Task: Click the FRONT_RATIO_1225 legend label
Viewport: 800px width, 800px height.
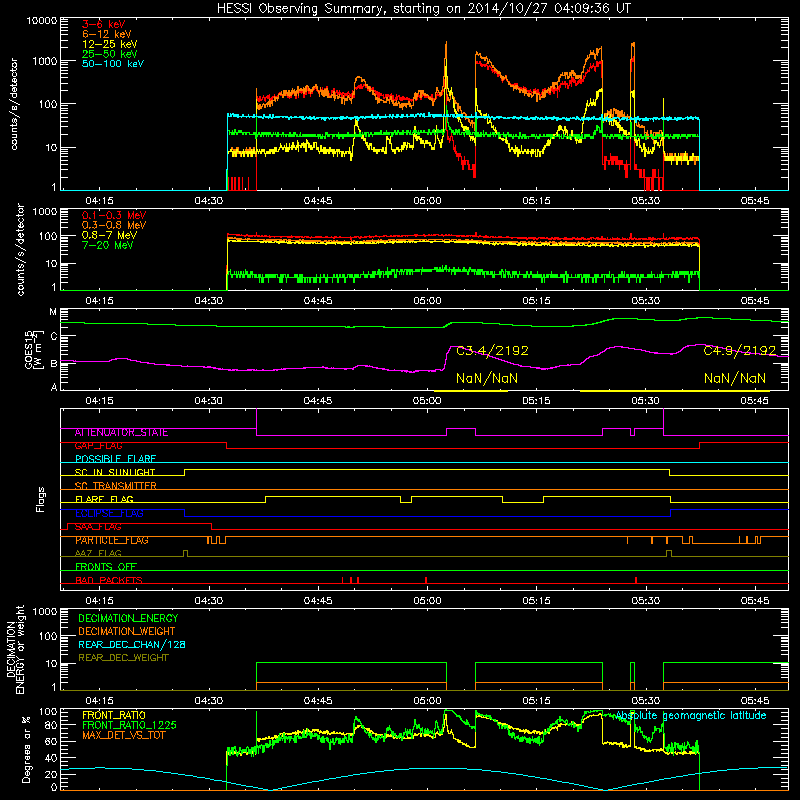Action: 129,726
